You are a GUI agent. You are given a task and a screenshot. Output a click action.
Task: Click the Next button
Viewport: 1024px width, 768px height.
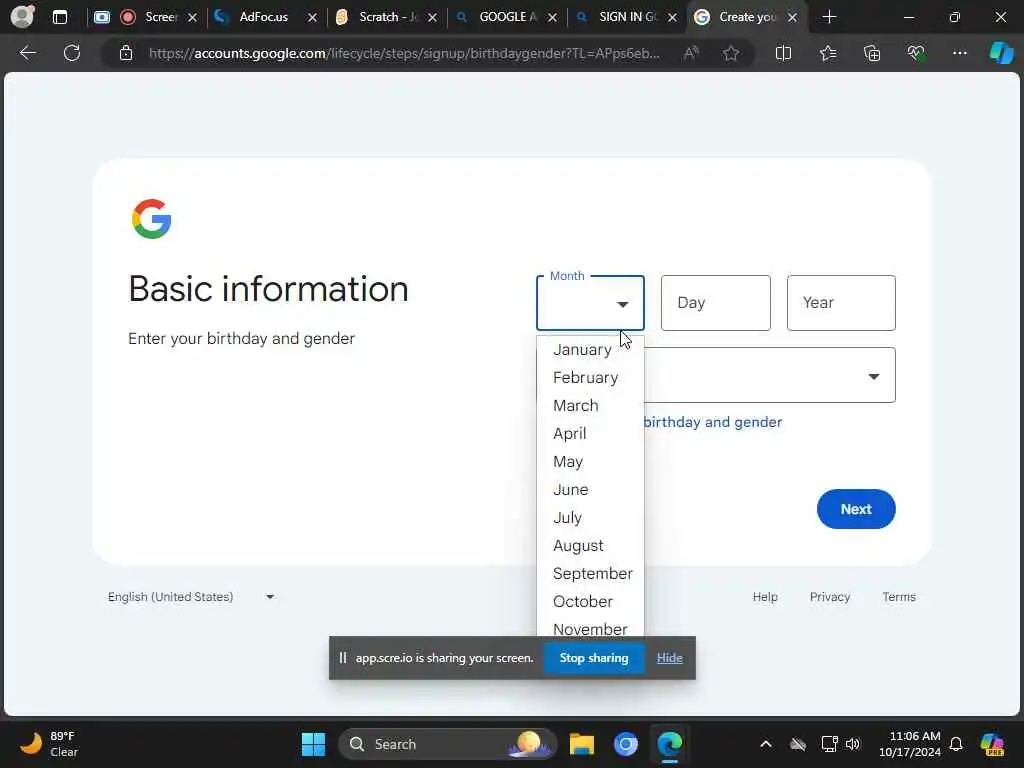click(x=856, y=509)
